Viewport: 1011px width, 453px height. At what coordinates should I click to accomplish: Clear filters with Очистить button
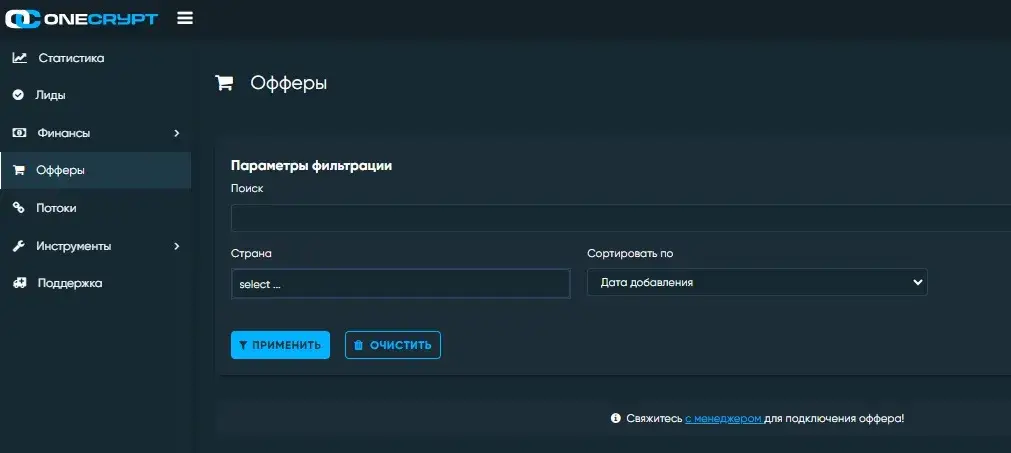point(393,345)
